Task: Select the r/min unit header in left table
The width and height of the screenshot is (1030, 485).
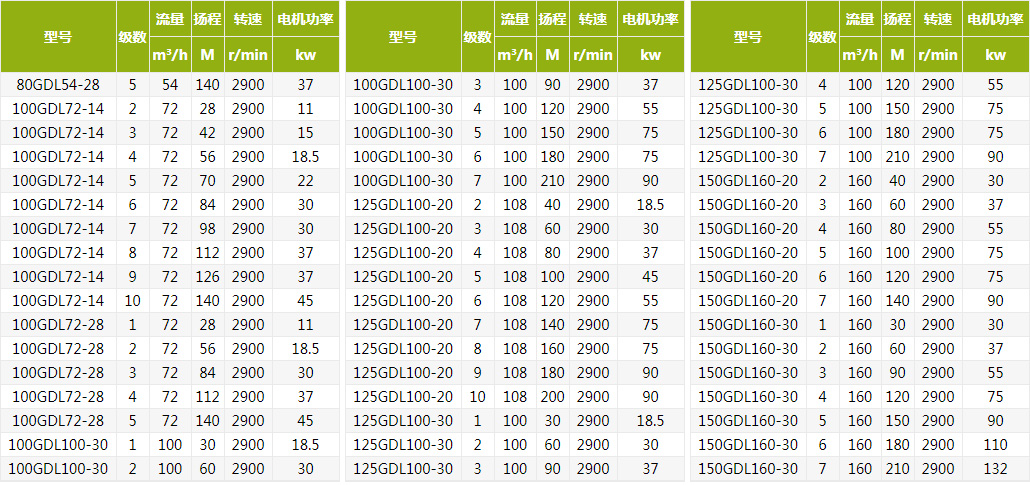Action: pyautogui.click(x=248, y=55)
